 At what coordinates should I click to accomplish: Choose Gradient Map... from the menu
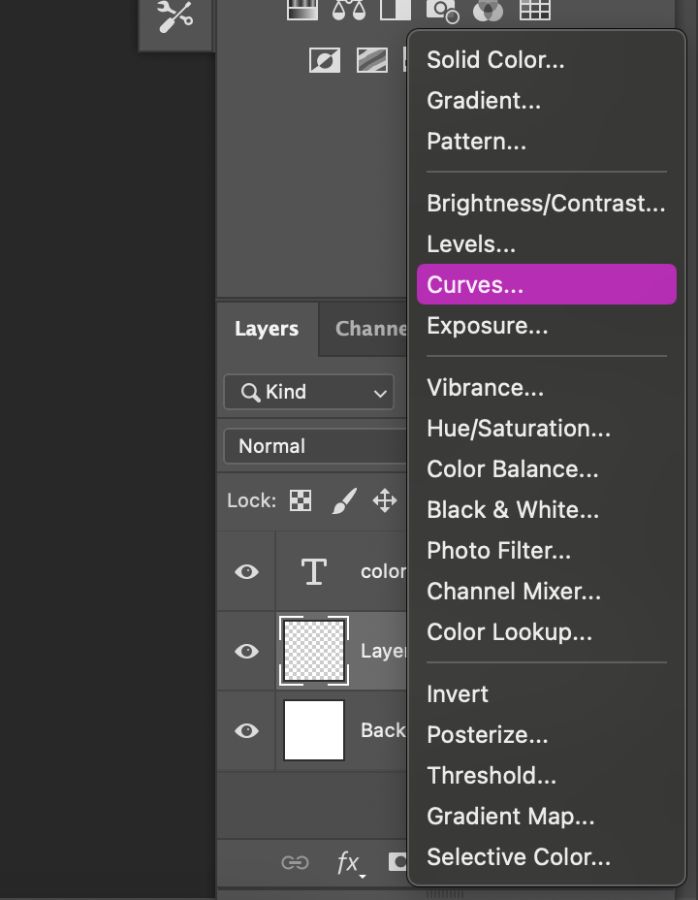[x=546, y=816]
